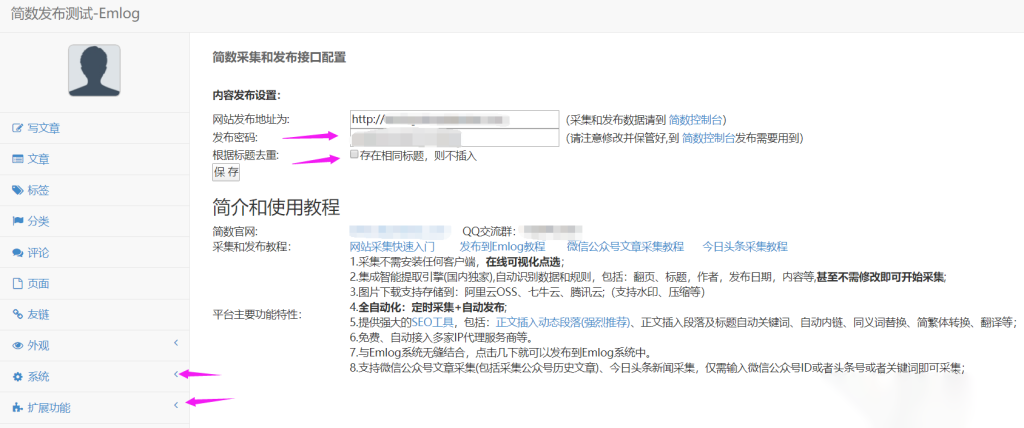Click the 简数采集和发布接口配置 heading

(x=279, y=58)
